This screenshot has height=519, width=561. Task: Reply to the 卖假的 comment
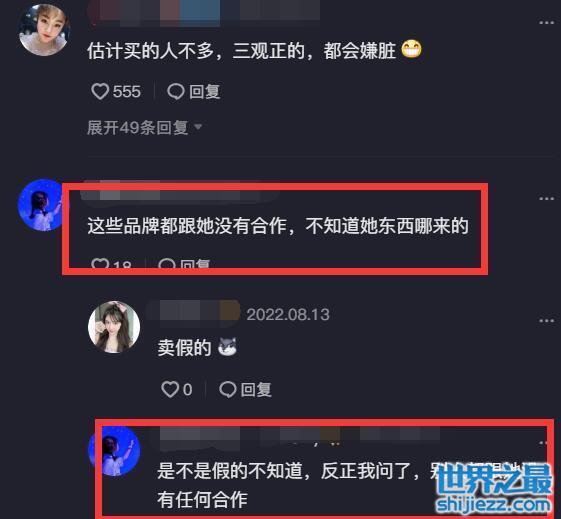click(x=245, y=389)
